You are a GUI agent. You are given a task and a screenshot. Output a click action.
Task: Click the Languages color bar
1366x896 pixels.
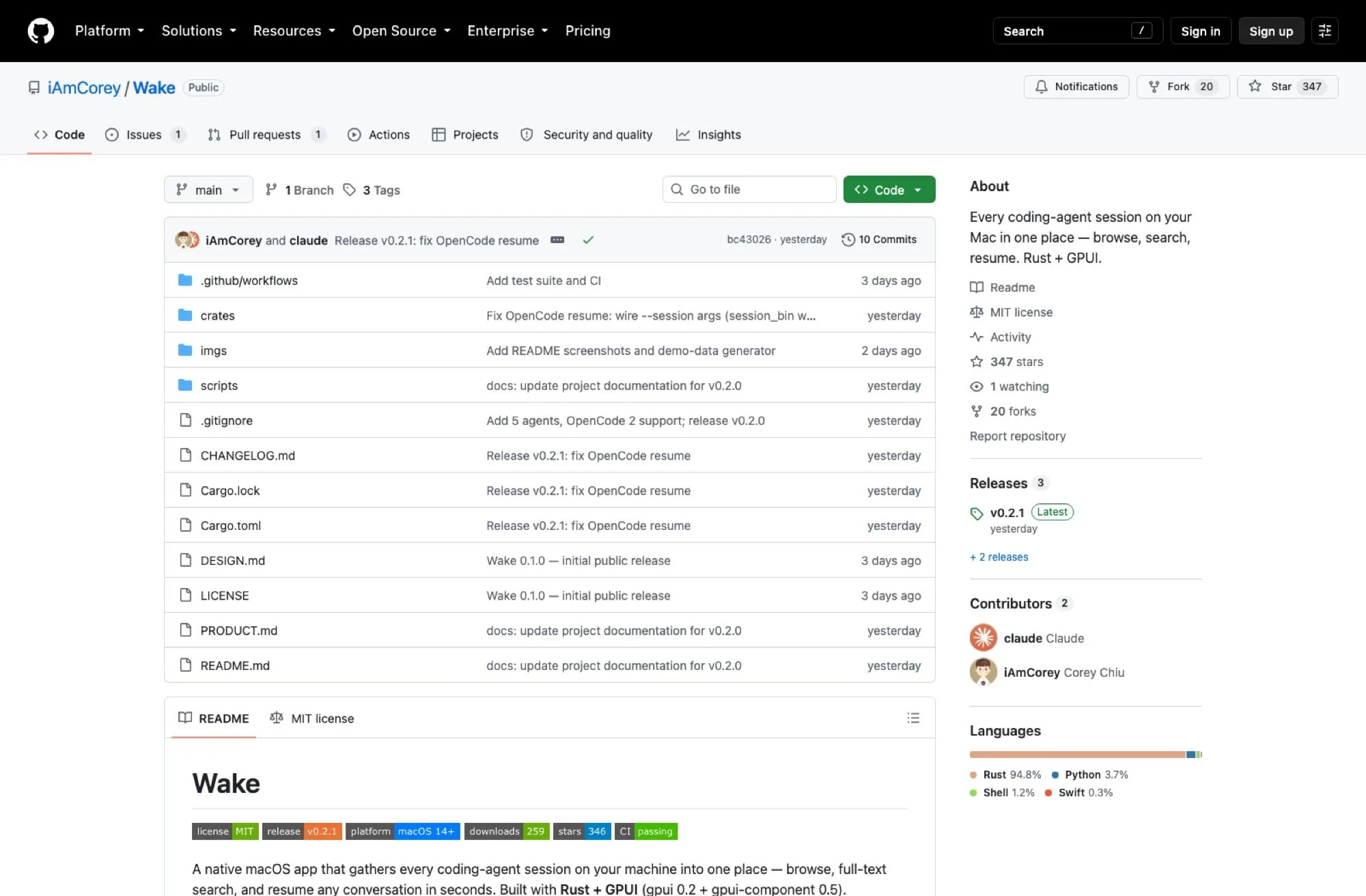click(x=1085, y=755)
